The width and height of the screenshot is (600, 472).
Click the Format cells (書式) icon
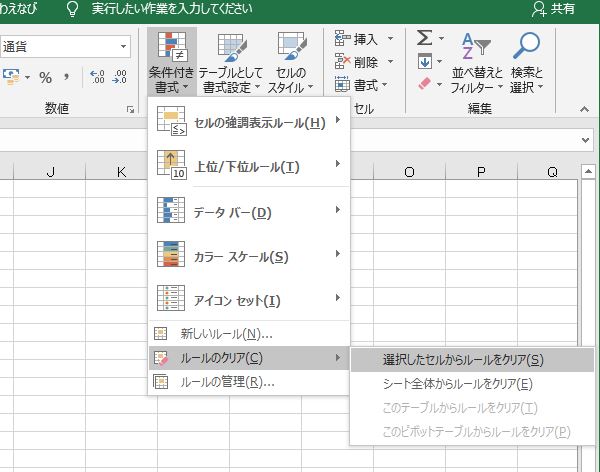342,84
